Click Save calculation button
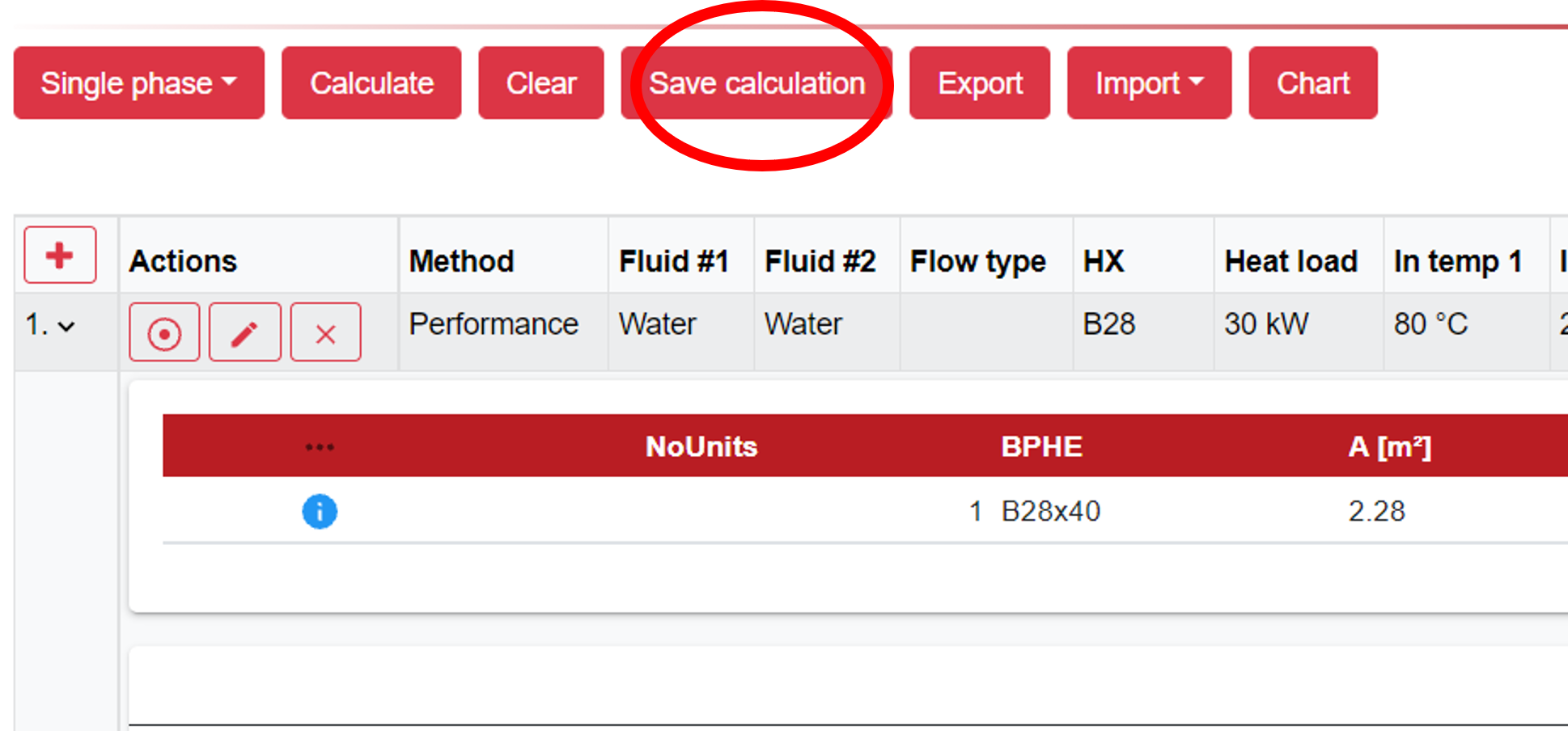The height and width of the screenshot is (731, 1568). click(x=756, y=83)
